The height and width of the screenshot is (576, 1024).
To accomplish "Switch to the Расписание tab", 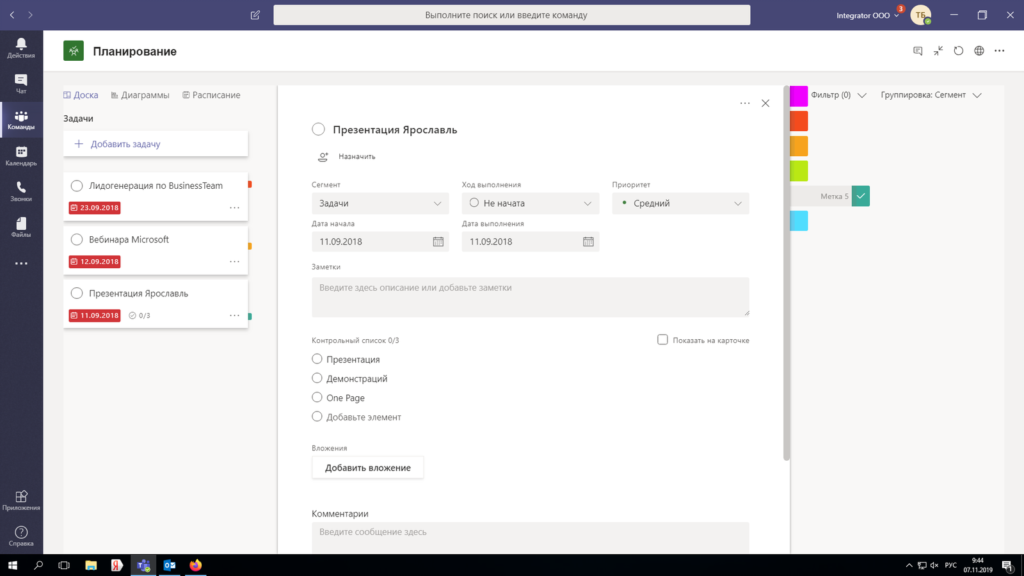I will tap(211, 95).
